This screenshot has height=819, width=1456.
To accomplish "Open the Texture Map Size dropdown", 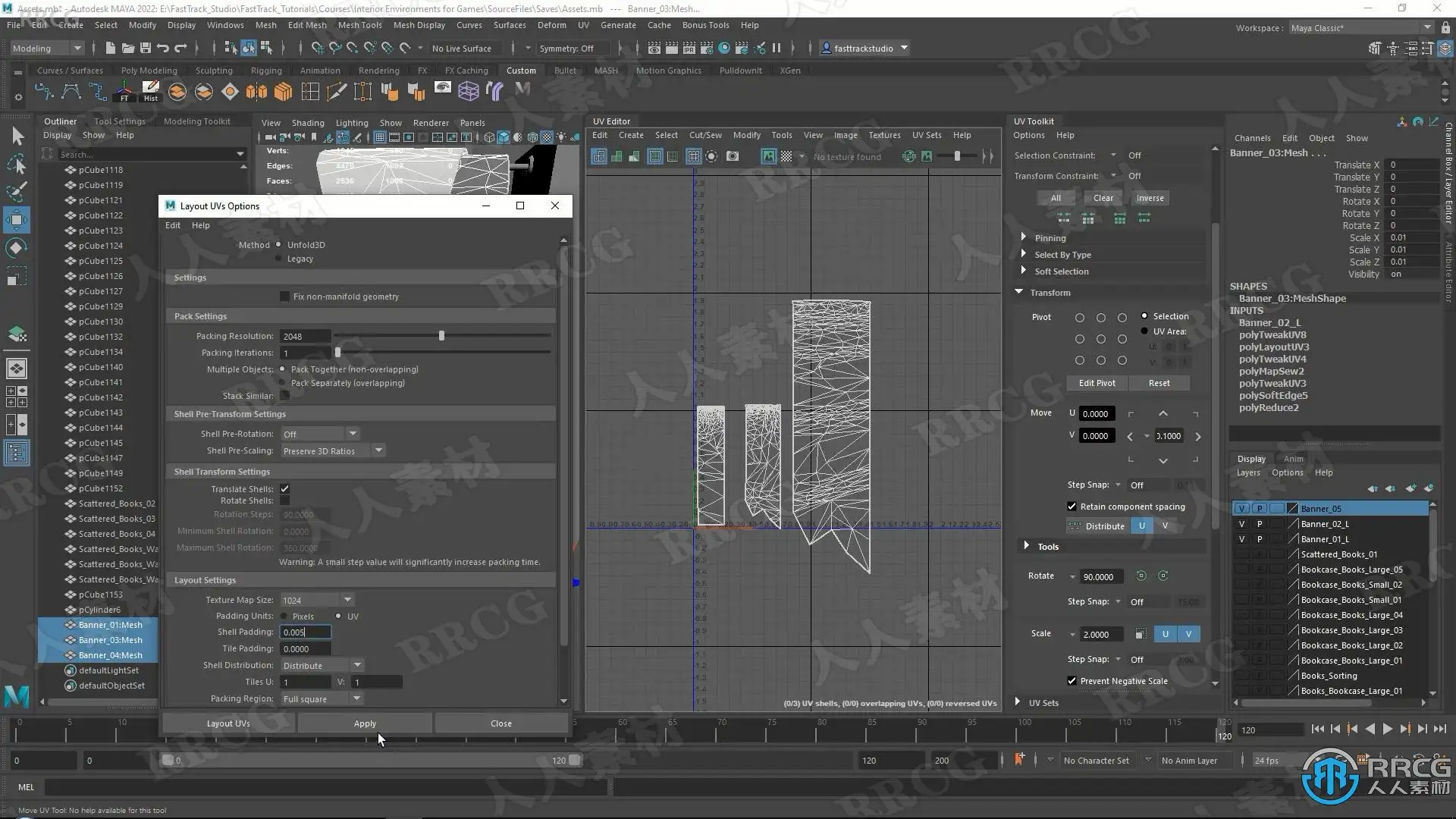I will [317, 600].
